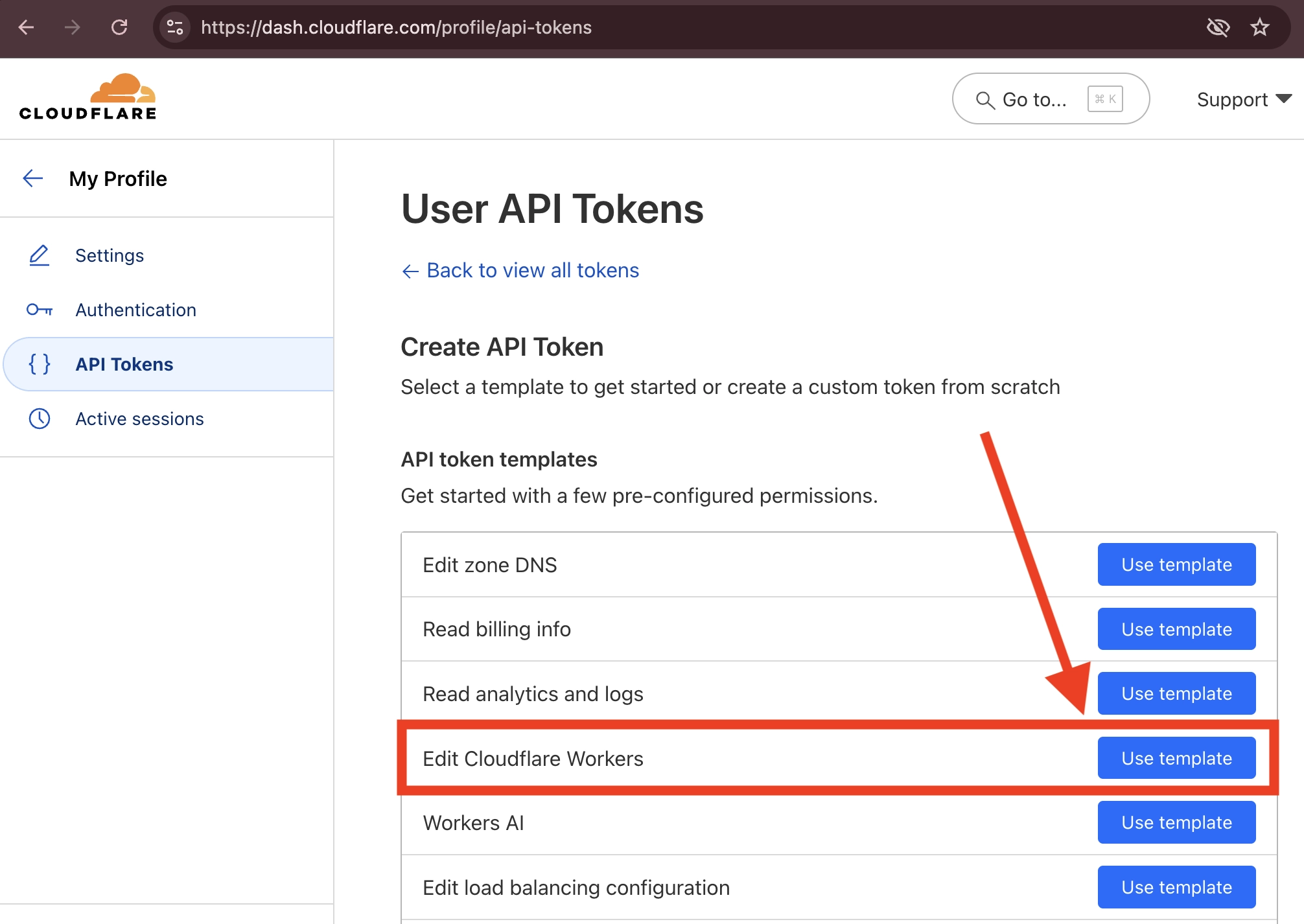Reload the page with the refresh icon
Viewport: 1304px width, 924px height.
[x=119, y=27]
